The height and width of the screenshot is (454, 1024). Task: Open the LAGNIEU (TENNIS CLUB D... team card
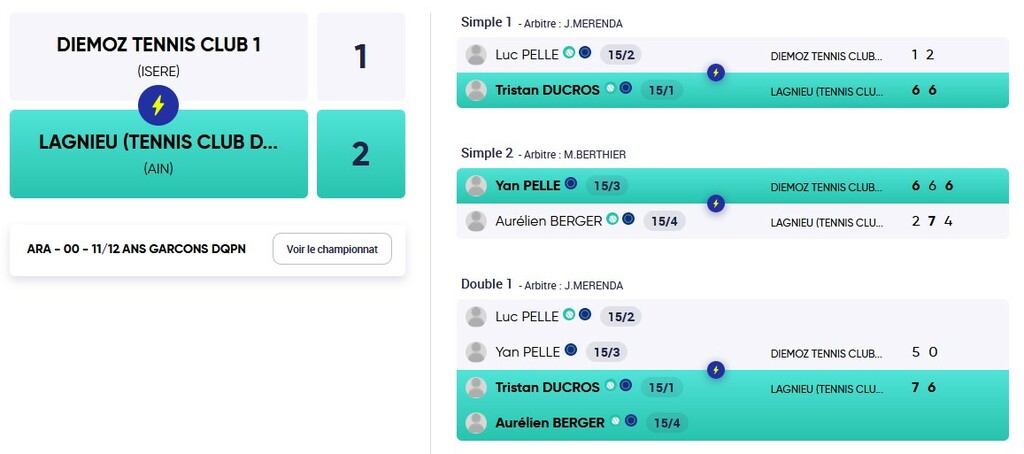tap(158, 153)
